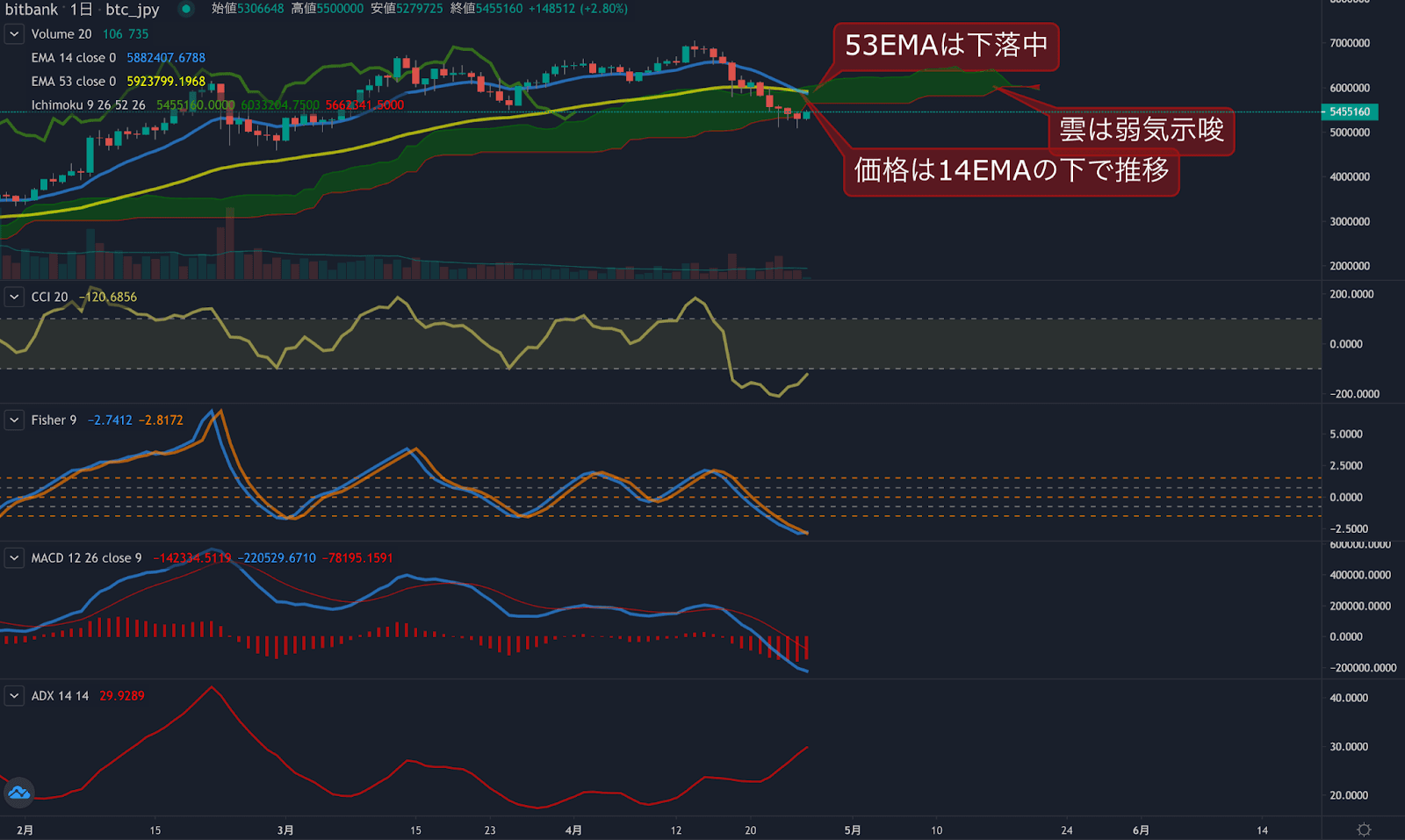Select the CCI 20 indicator legend

tap(47, 297)
